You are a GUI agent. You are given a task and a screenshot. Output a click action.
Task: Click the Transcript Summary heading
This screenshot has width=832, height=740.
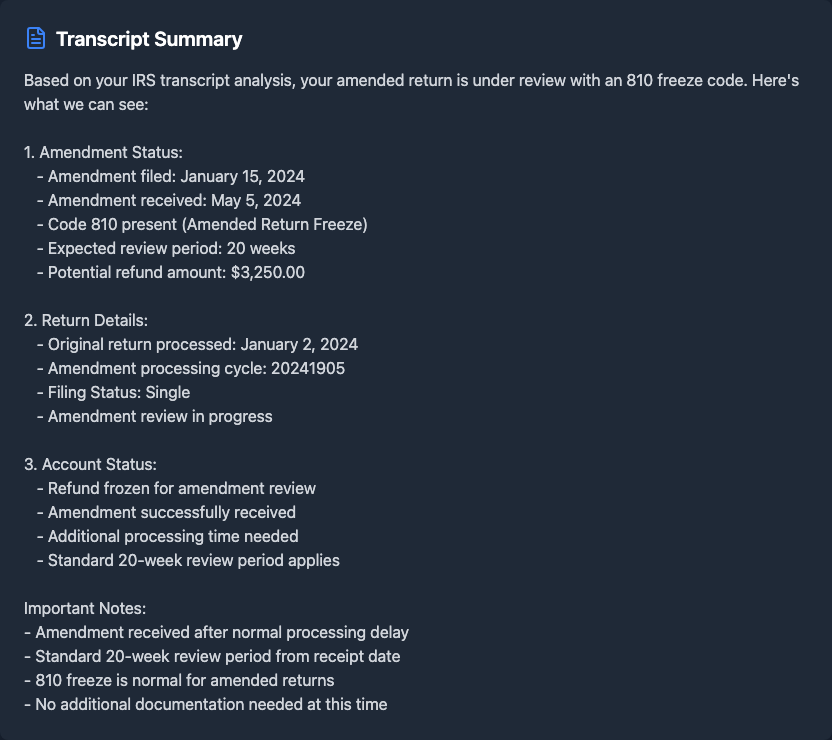[x=149, y=40]
